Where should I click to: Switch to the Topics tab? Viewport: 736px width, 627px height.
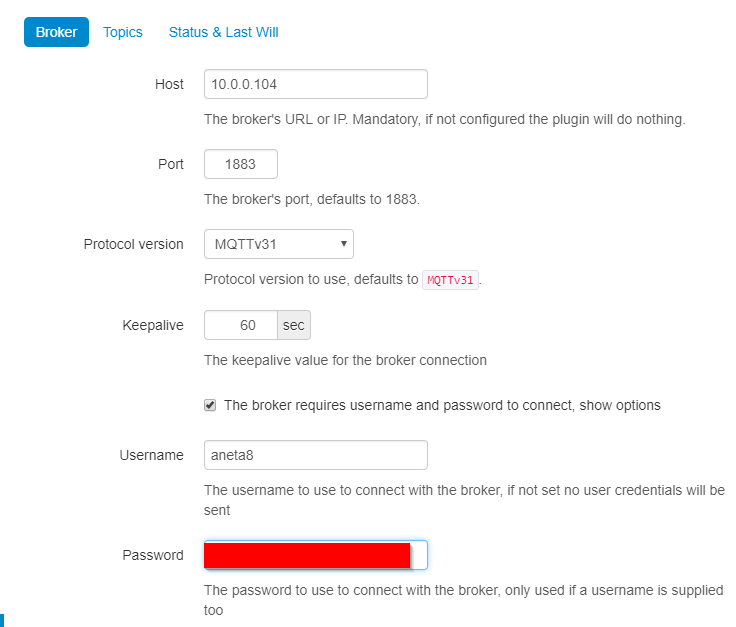[123, 32]
